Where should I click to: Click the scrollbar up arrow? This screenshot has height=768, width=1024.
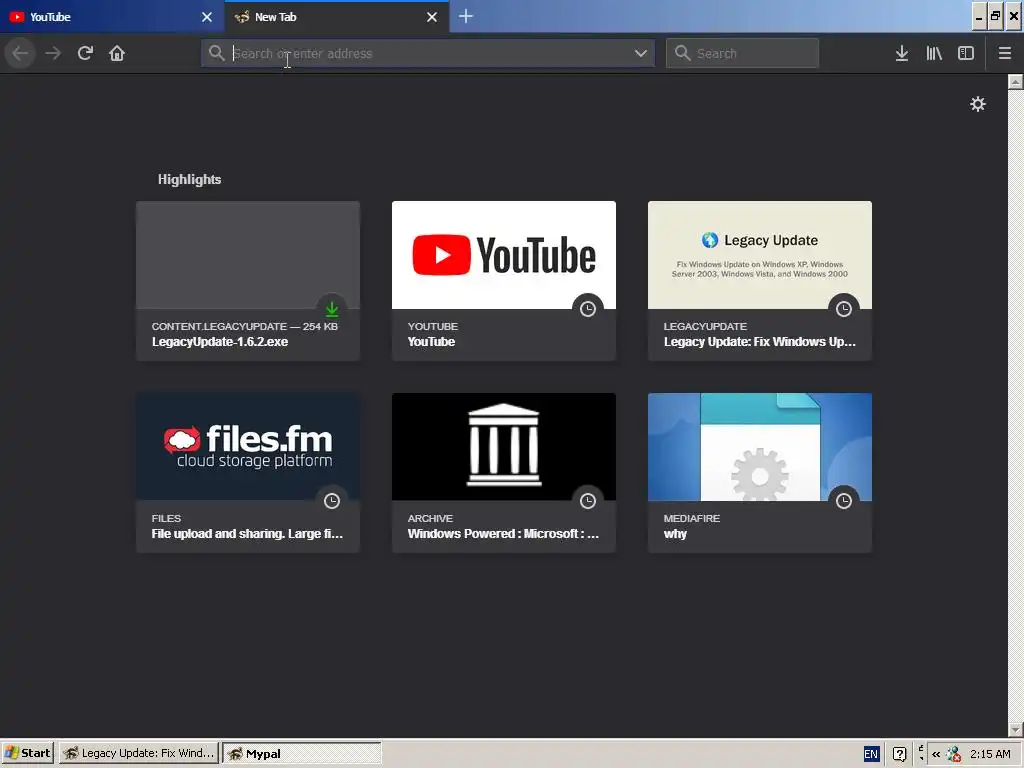1016,82
